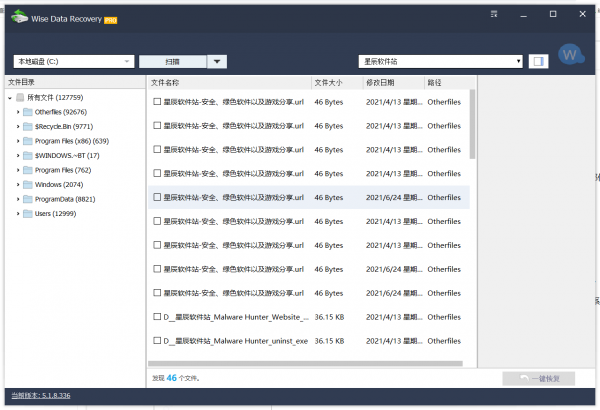Click the found-files count 46 in status line

(x=171, y=378)
